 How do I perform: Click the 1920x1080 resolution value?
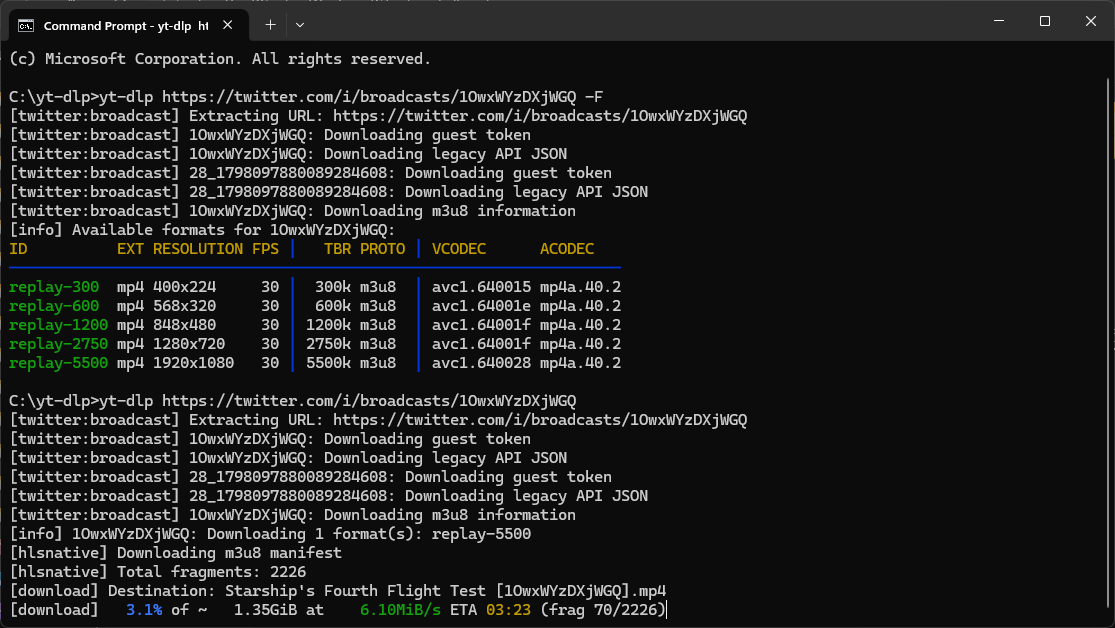click(193, 363)
